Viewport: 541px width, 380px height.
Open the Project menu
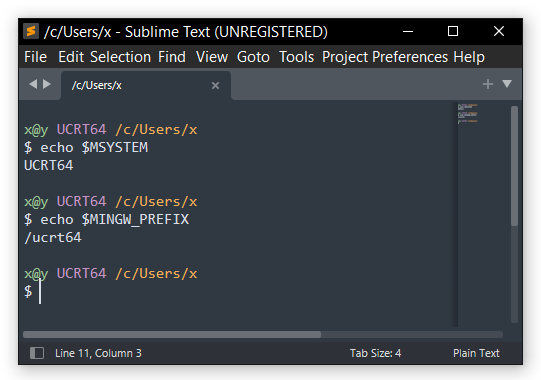345,58
